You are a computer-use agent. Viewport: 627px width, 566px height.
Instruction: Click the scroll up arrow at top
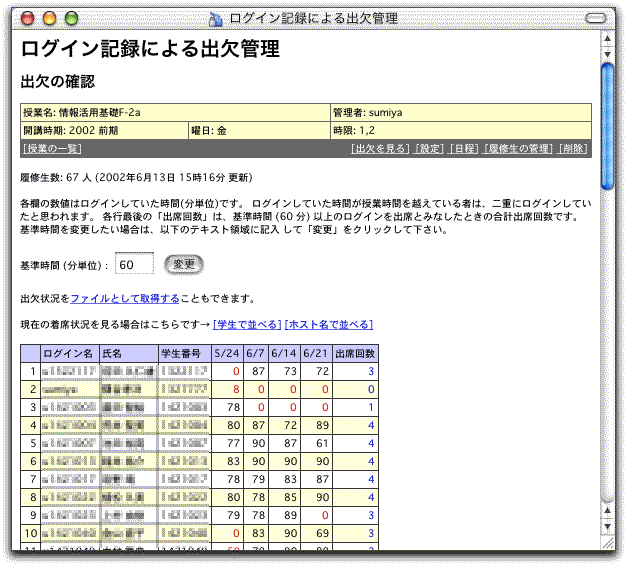[x=607, y=39]
